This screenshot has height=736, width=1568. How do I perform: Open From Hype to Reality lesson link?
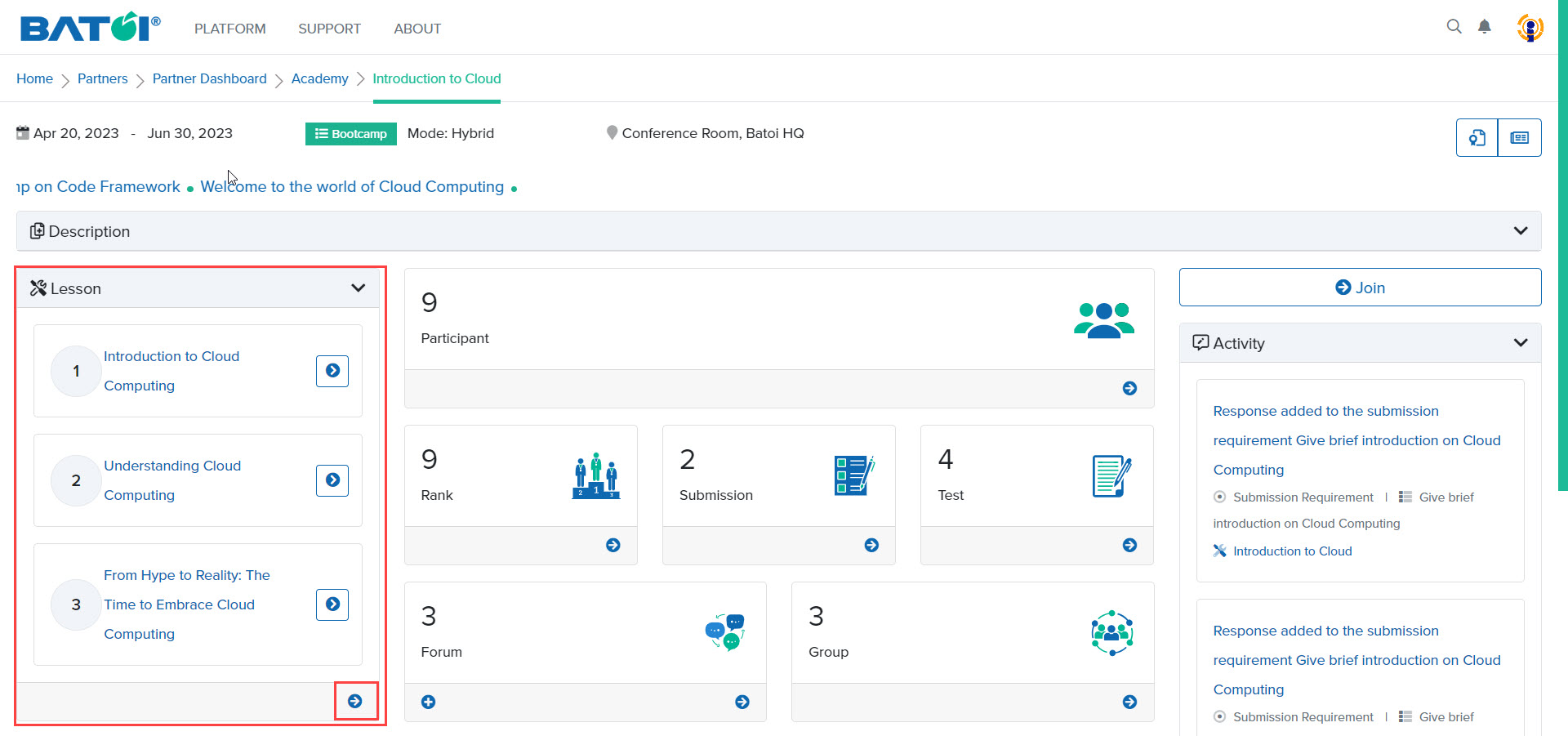click(x=187, y=604)
